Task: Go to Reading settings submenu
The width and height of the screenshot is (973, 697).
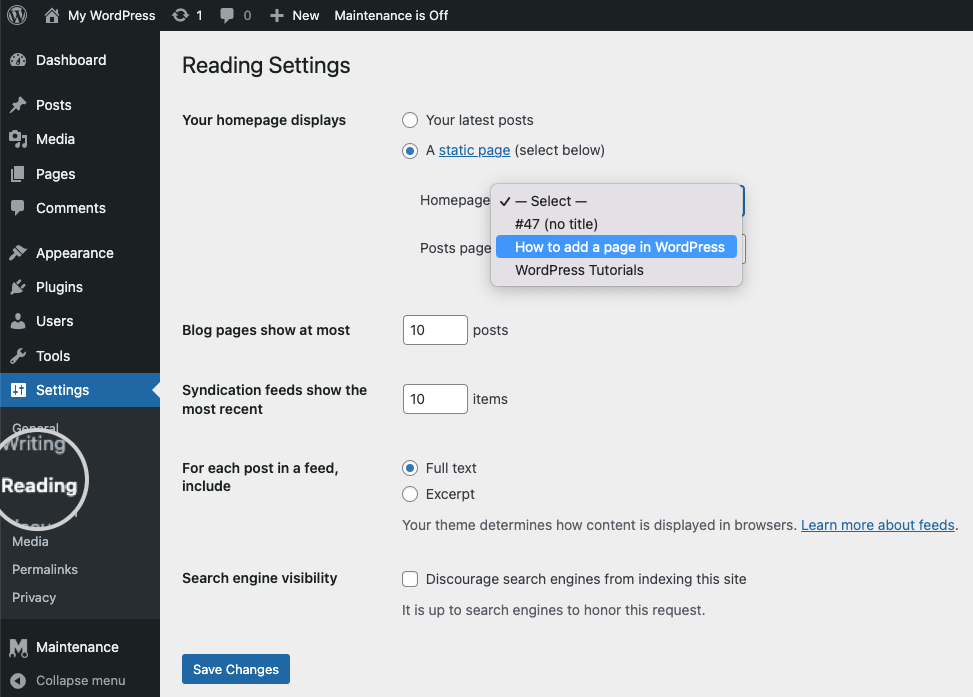Action: [x=39, y=485]
